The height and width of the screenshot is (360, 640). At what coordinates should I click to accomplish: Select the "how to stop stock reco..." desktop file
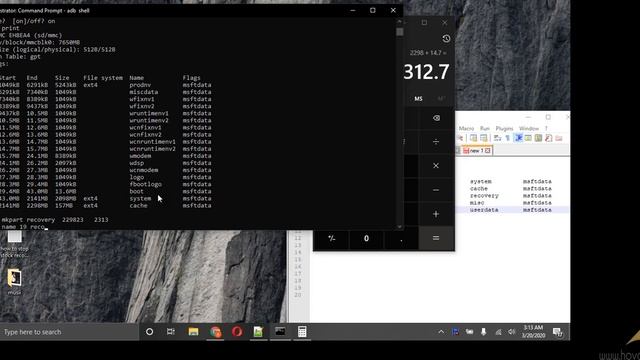(14, 244)
